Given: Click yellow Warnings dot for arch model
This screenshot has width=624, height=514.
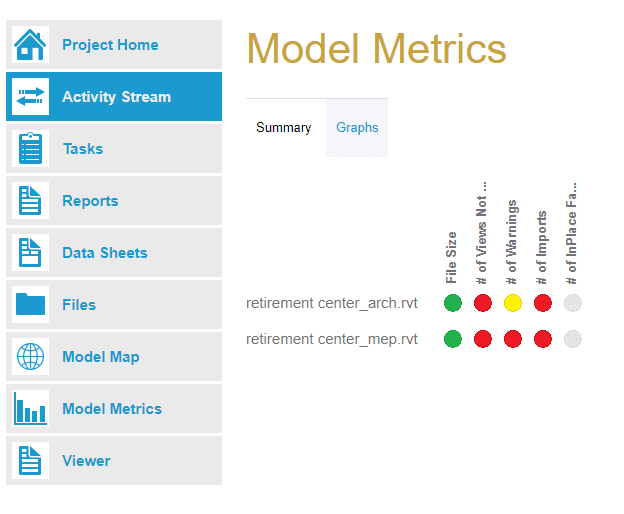Looking at the screenshot, I should [x=513, y=303].
